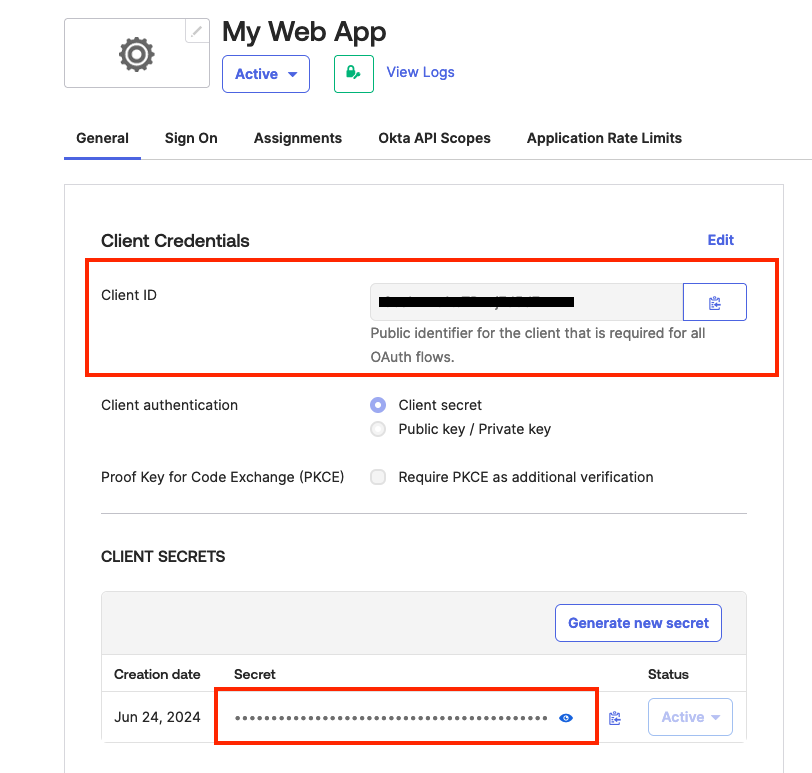This screenshot has width=812, height=773.
Task: Check Require PKCE as additional verification
Action: (378, 477)
